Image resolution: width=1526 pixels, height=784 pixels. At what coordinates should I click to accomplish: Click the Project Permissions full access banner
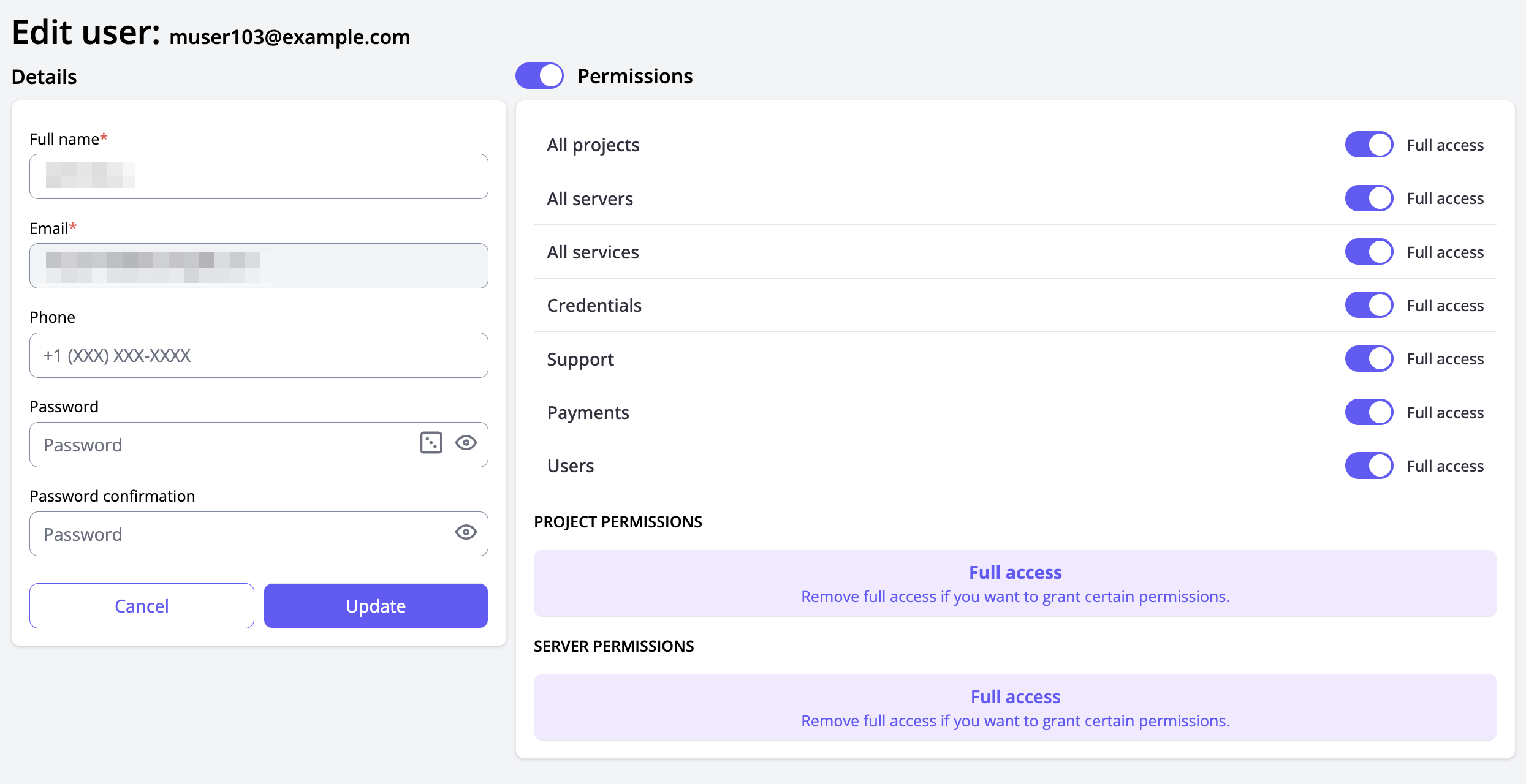1015,583
